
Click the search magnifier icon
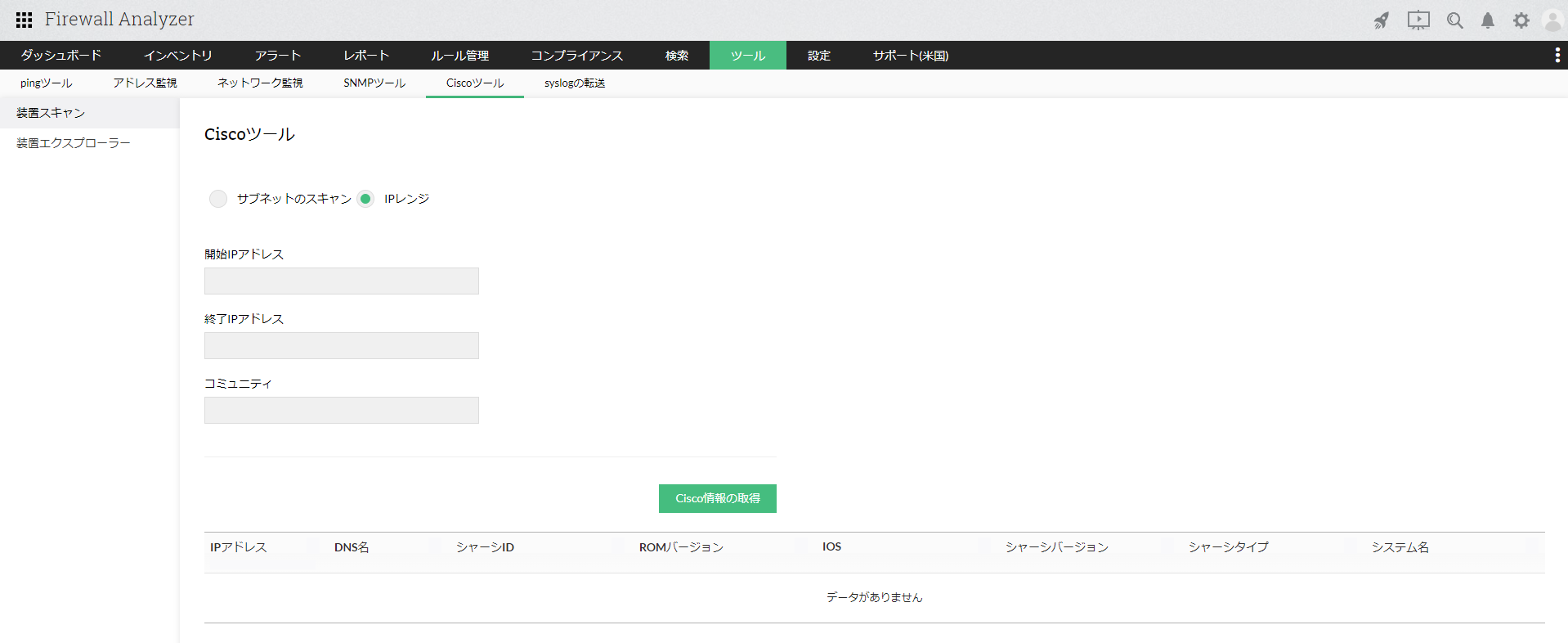1455,20
